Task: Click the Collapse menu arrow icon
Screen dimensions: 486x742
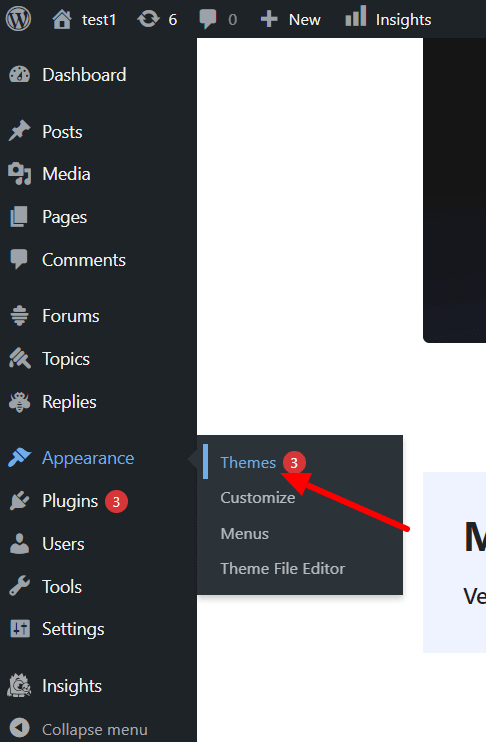Action: (19, 729)
